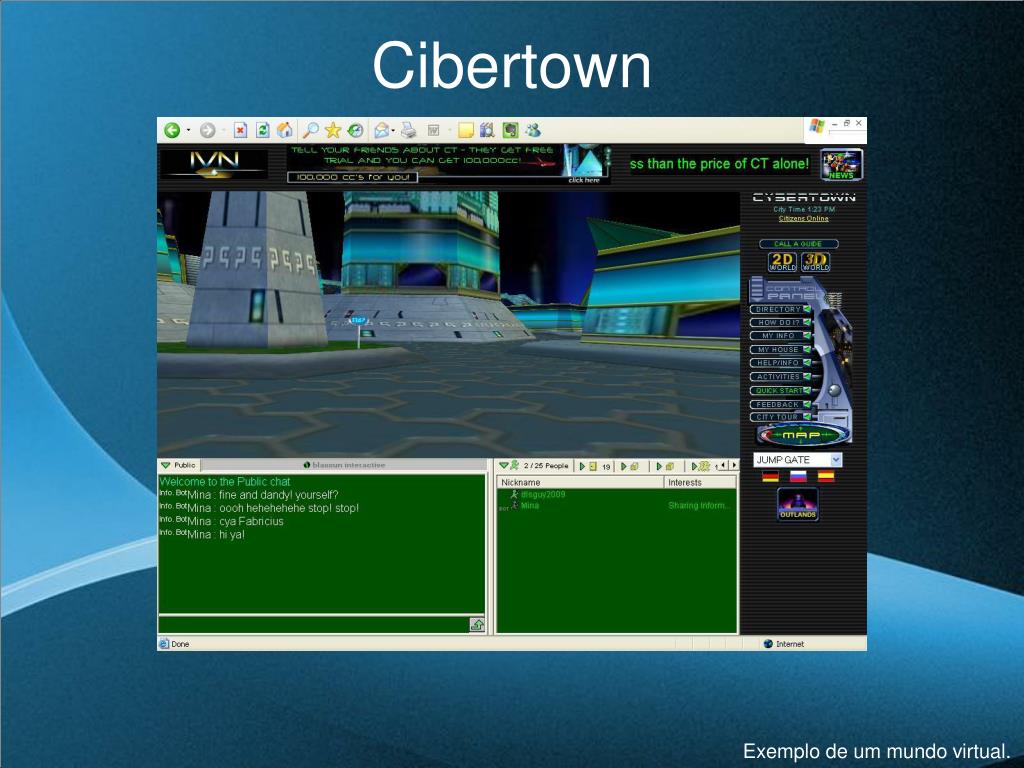Click the Refresh page icon
This screenshot has height=768, width=1024.
tap(263, 131)
